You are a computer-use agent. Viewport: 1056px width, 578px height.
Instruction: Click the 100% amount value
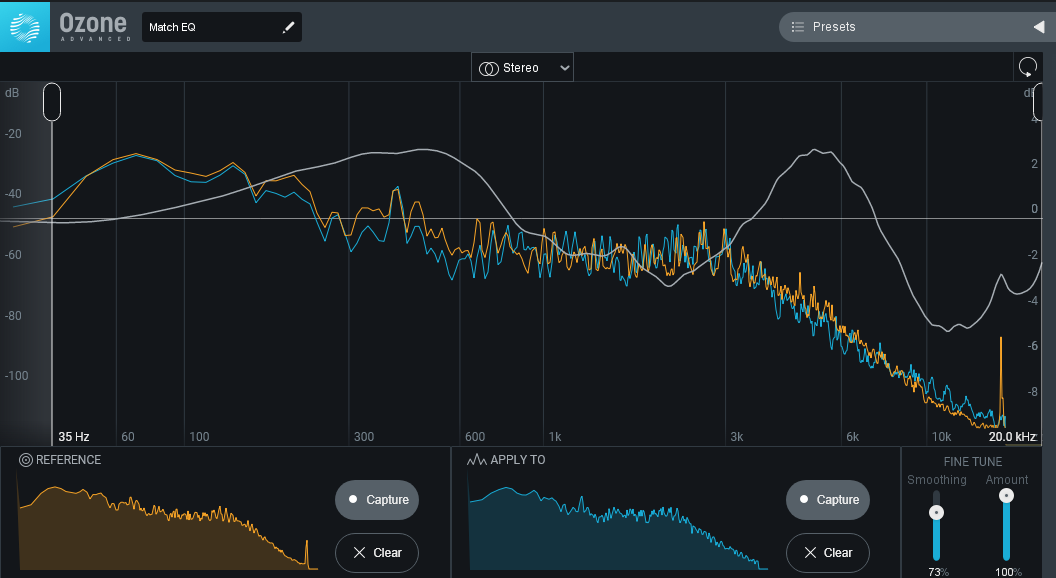[1008, 572]
